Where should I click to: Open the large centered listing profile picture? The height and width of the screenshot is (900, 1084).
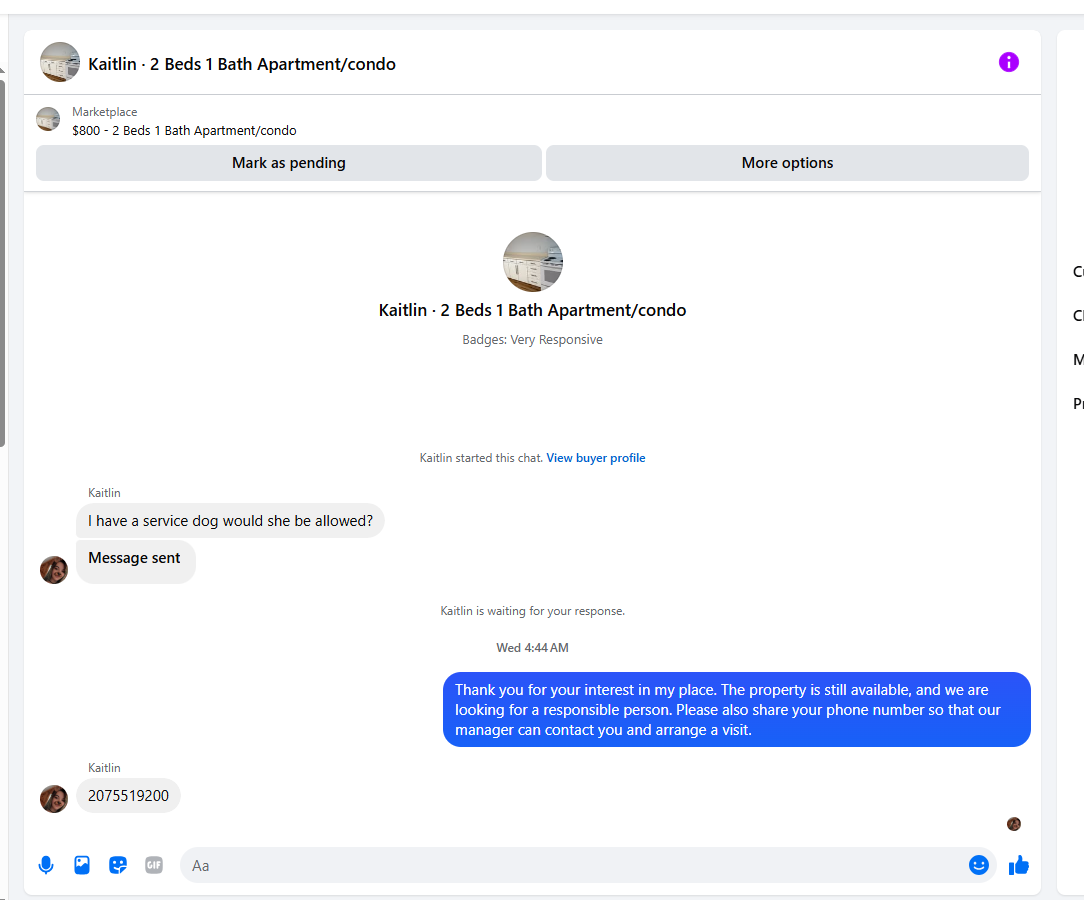pos(532,262)
